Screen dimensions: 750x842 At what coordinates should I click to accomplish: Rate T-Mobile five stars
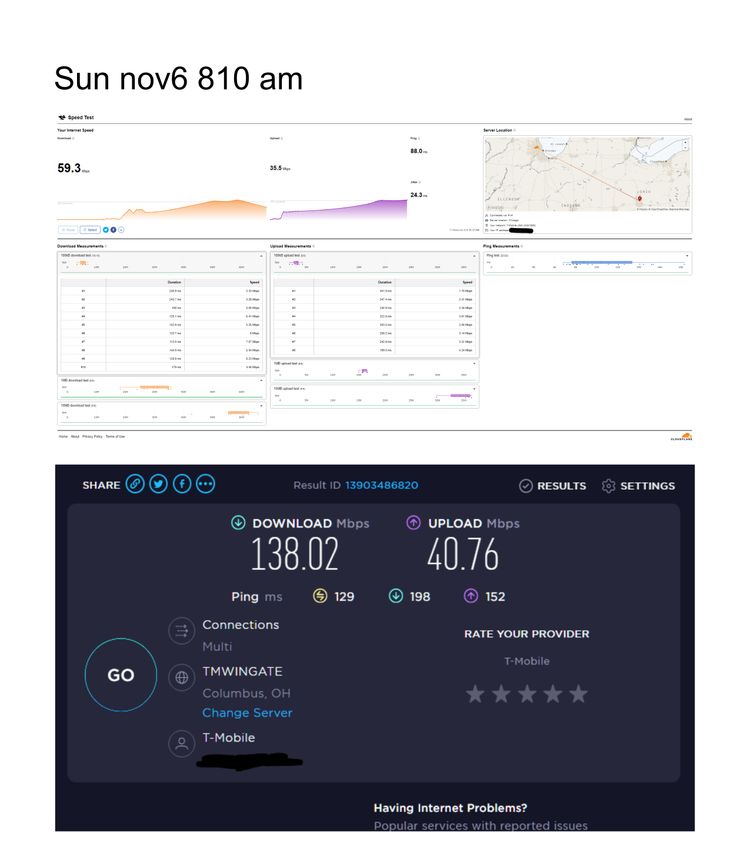578,694
